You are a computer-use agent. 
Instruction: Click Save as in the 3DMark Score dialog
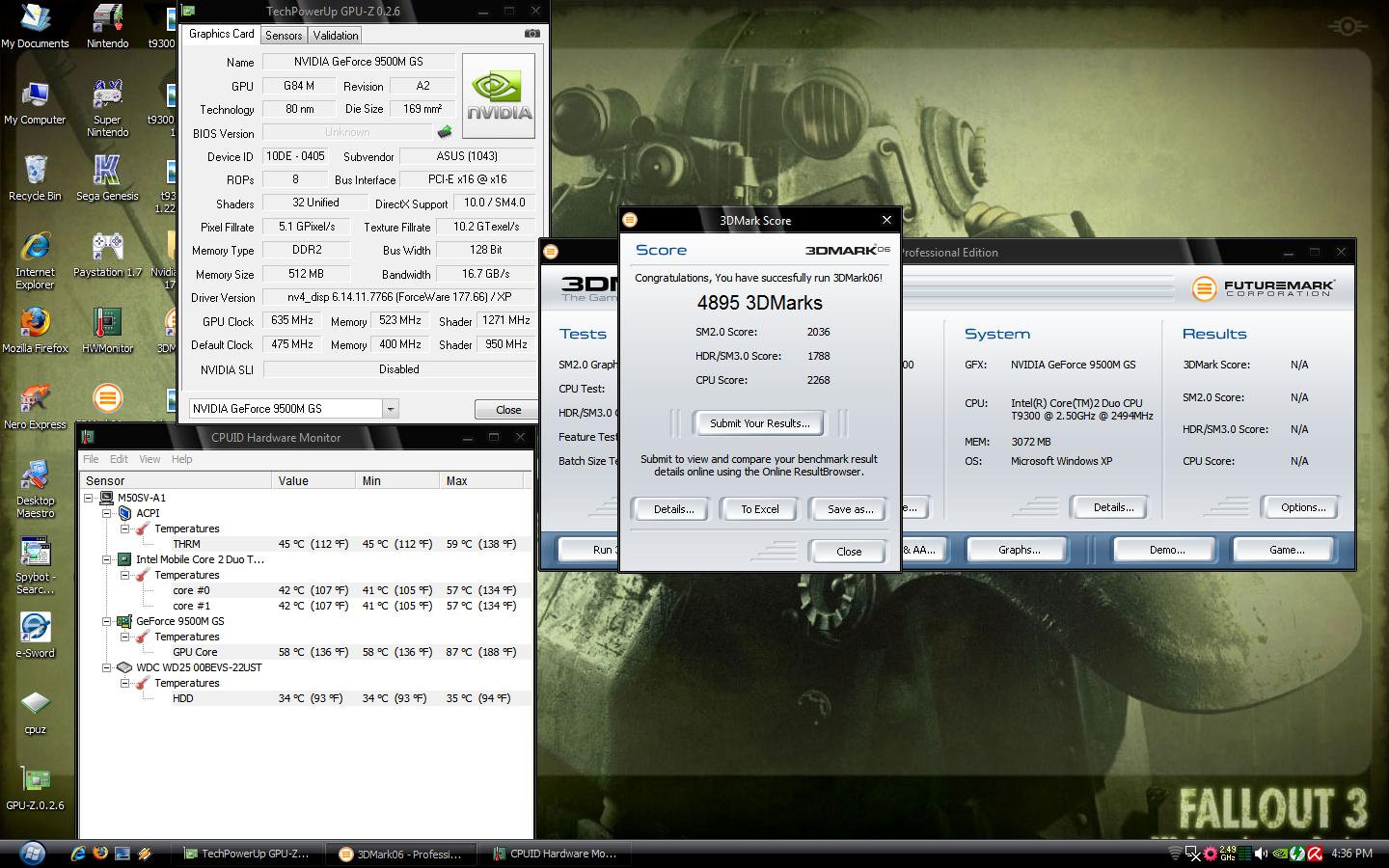(850, 509)
